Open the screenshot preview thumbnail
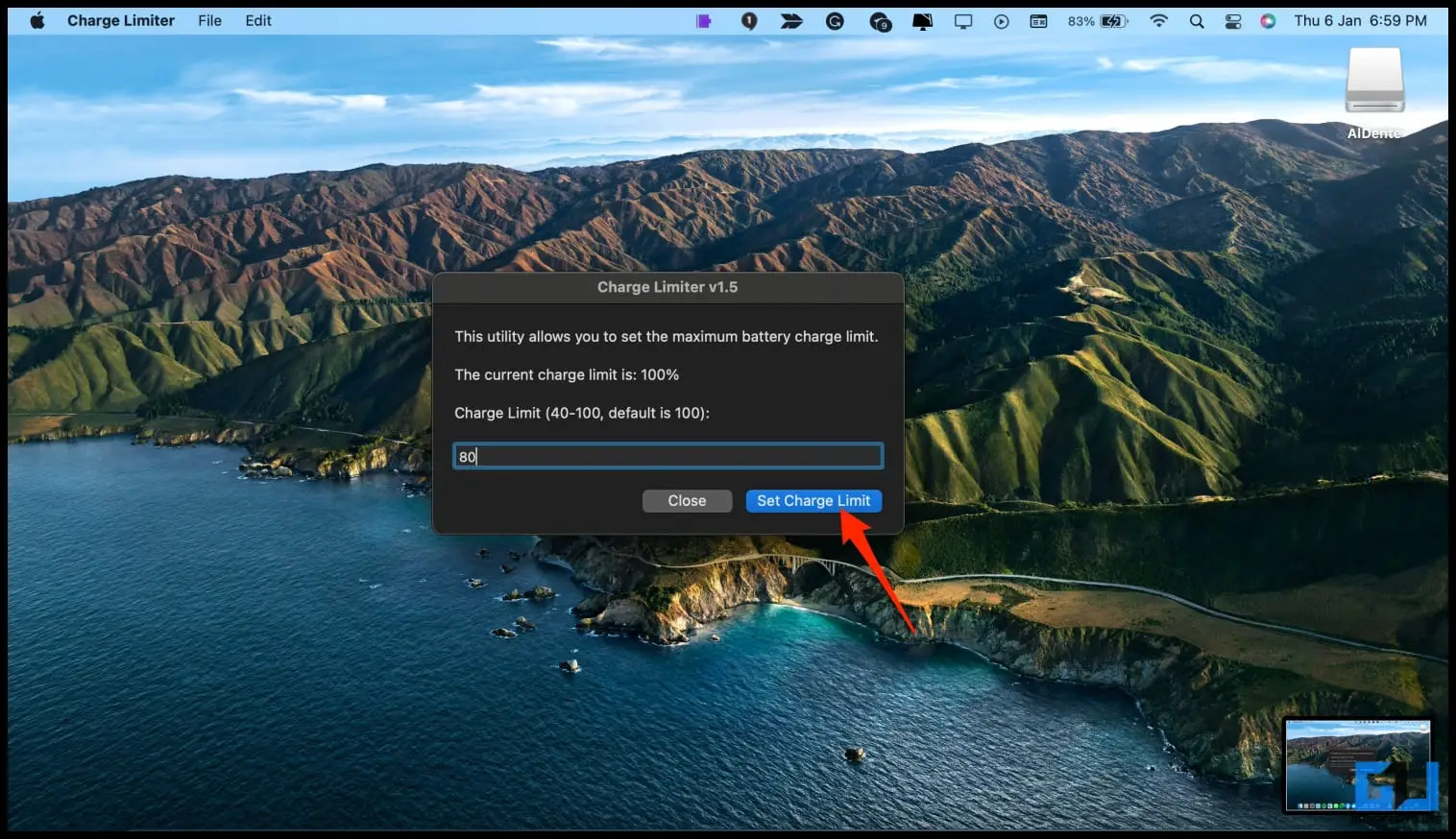 tap(1357, 766)
